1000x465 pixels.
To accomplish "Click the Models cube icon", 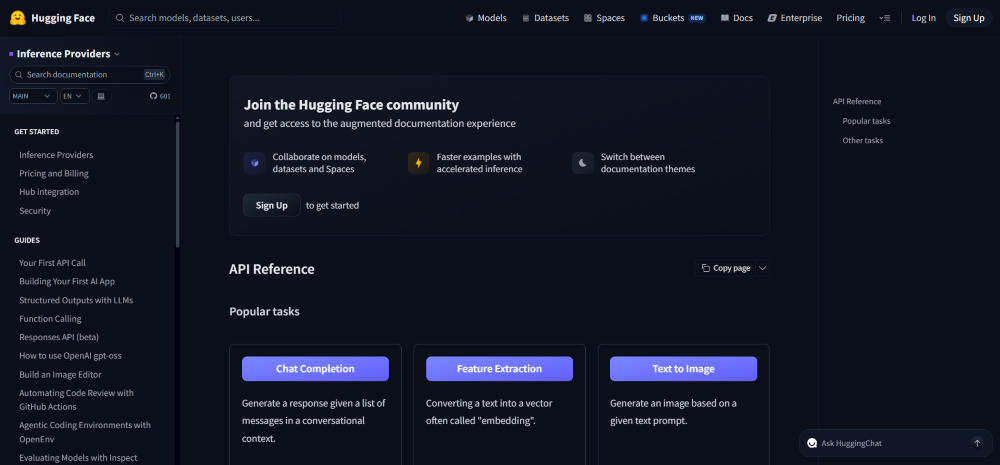I will [469, 18].
